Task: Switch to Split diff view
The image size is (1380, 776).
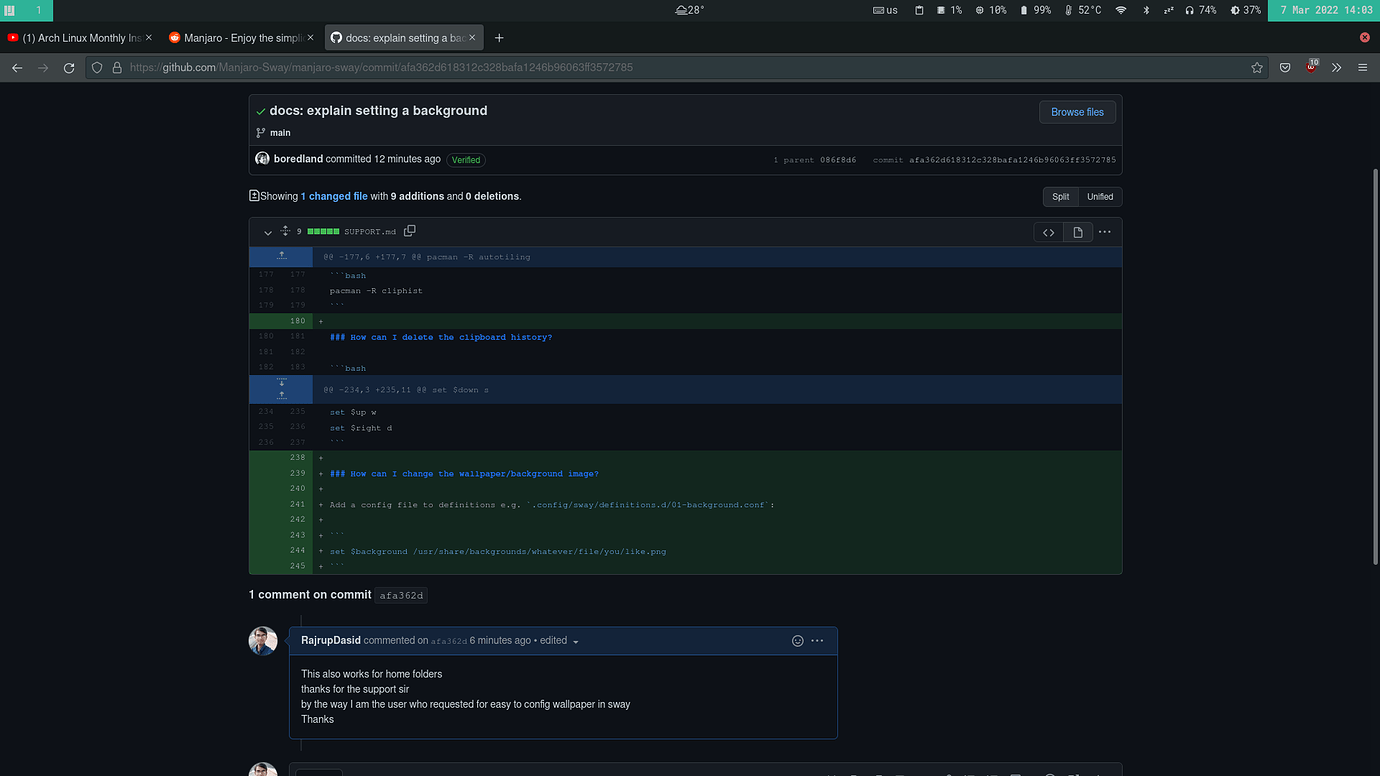Action: tap(1059, 196)
